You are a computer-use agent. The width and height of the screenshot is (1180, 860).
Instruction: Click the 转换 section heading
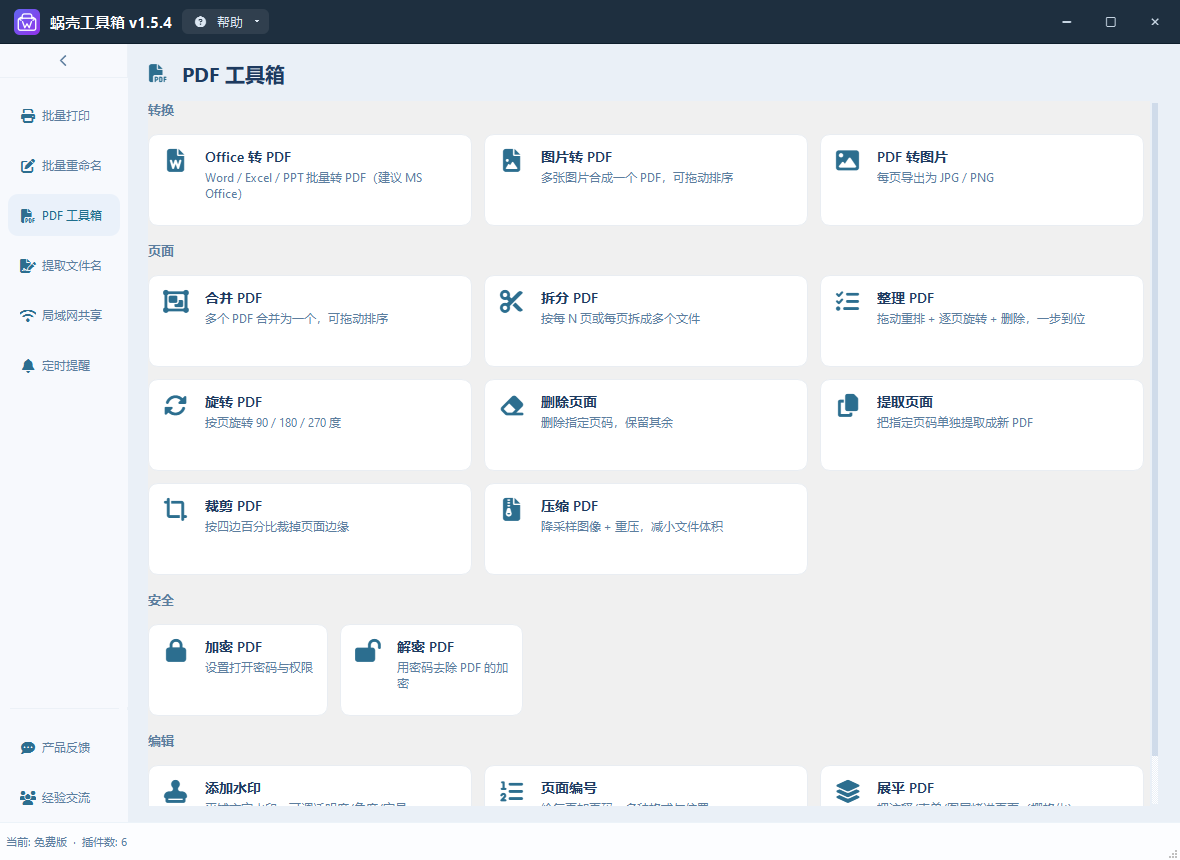(161, 111)
